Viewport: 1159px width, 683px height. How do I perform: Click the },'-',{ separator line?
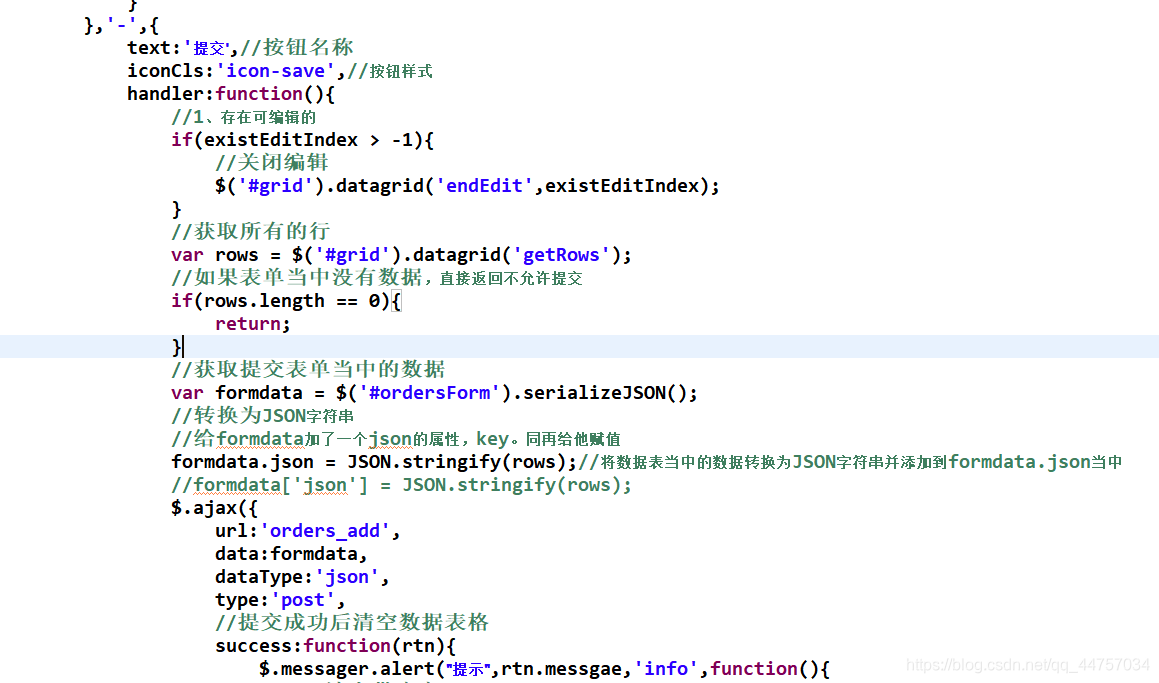coord(121,25)
